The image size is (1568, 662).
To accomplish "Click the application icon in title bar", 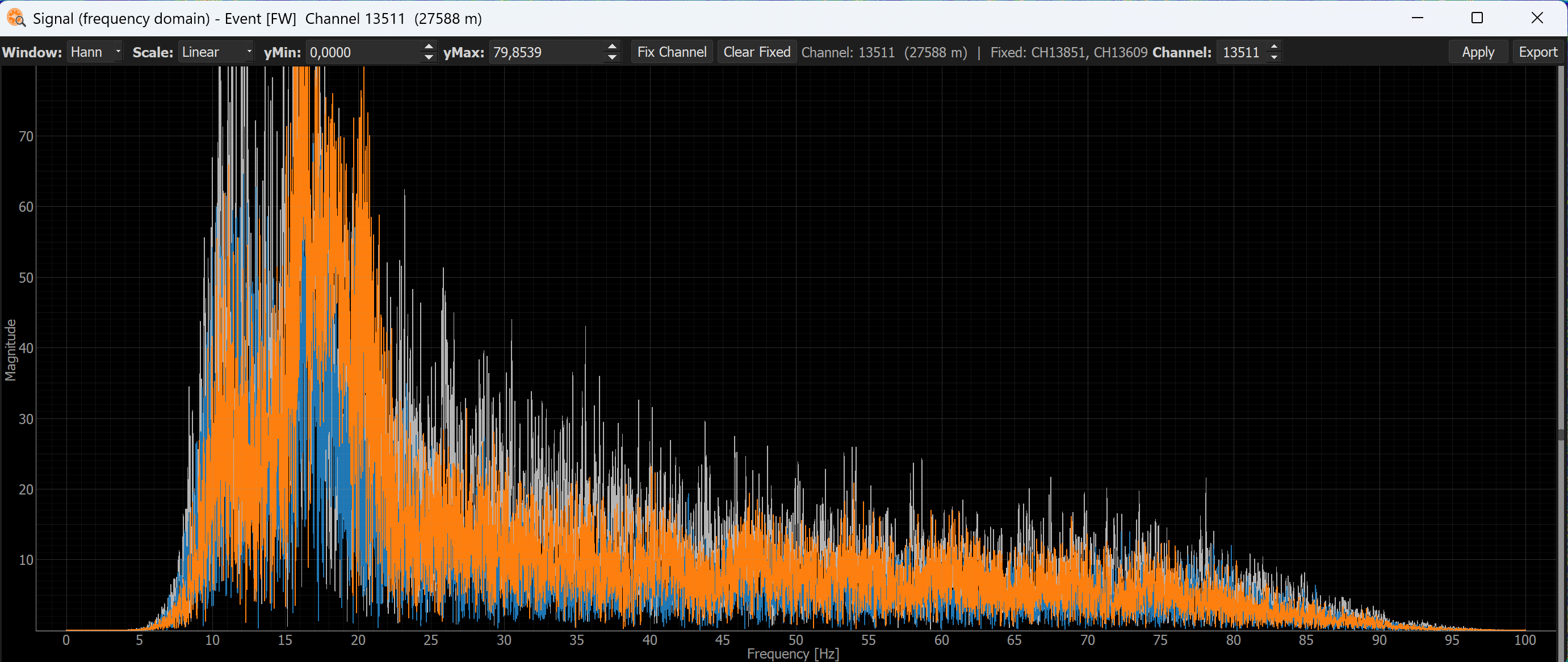I will 16,18.
